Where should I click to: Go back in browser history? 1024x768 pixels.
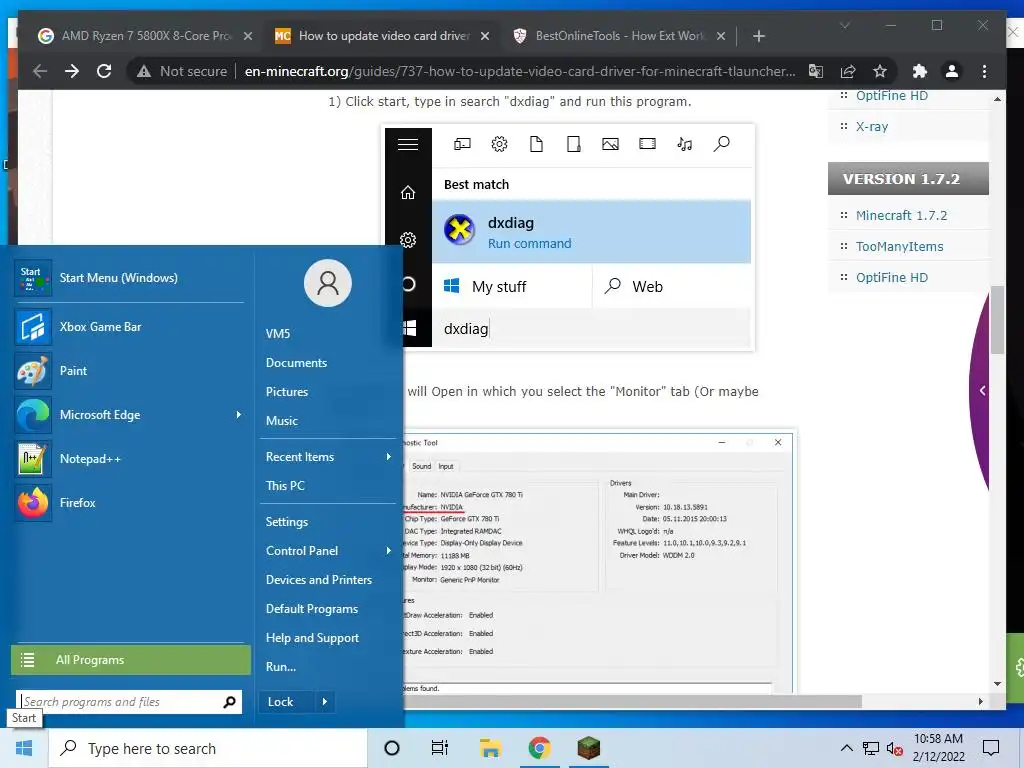40,71
